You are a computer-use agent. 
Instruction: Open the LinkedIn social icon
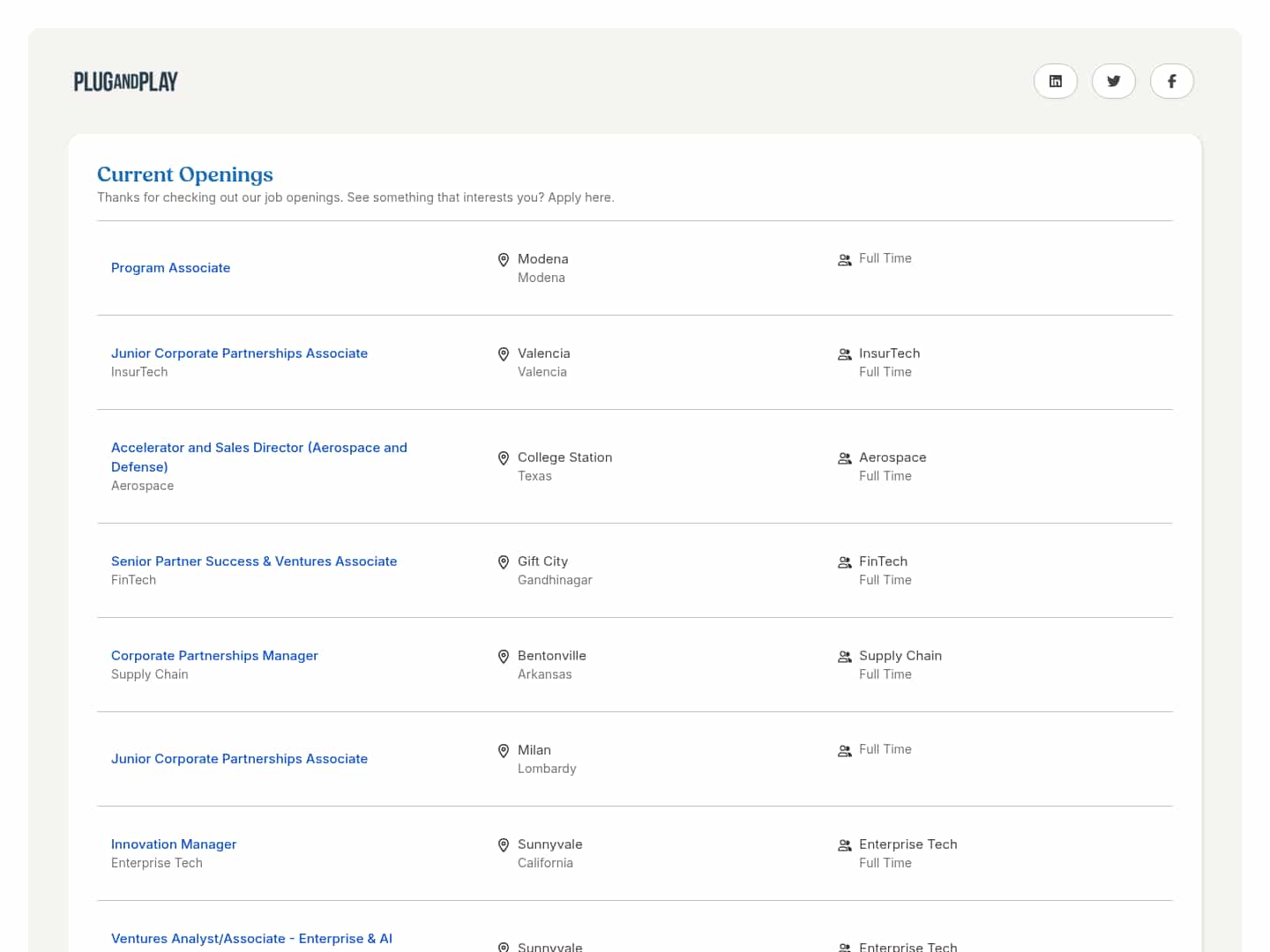pos(1055,81)
